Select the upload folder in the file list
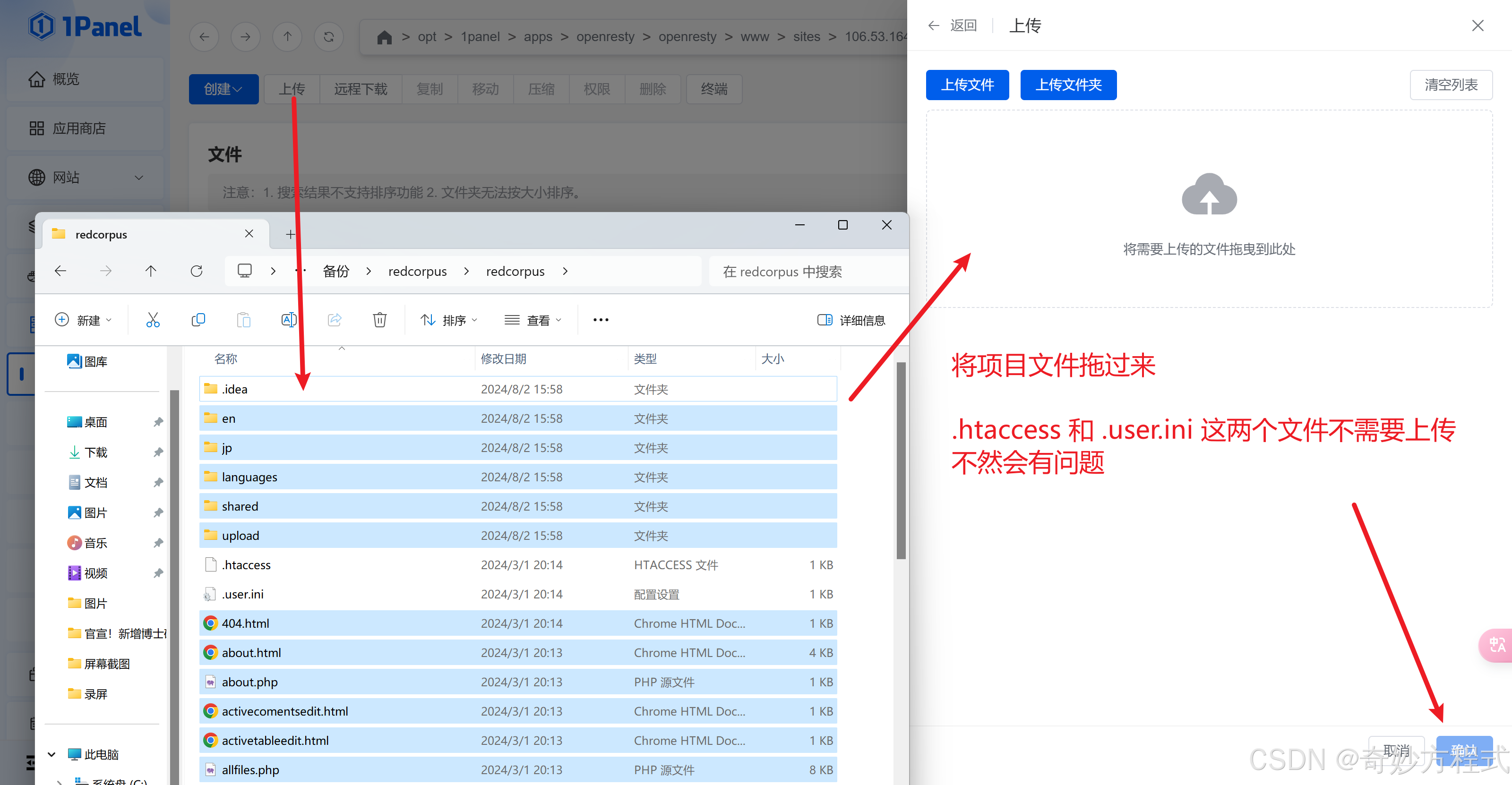The height and width of the screenshot is (785, 1512). coord(518,536)
